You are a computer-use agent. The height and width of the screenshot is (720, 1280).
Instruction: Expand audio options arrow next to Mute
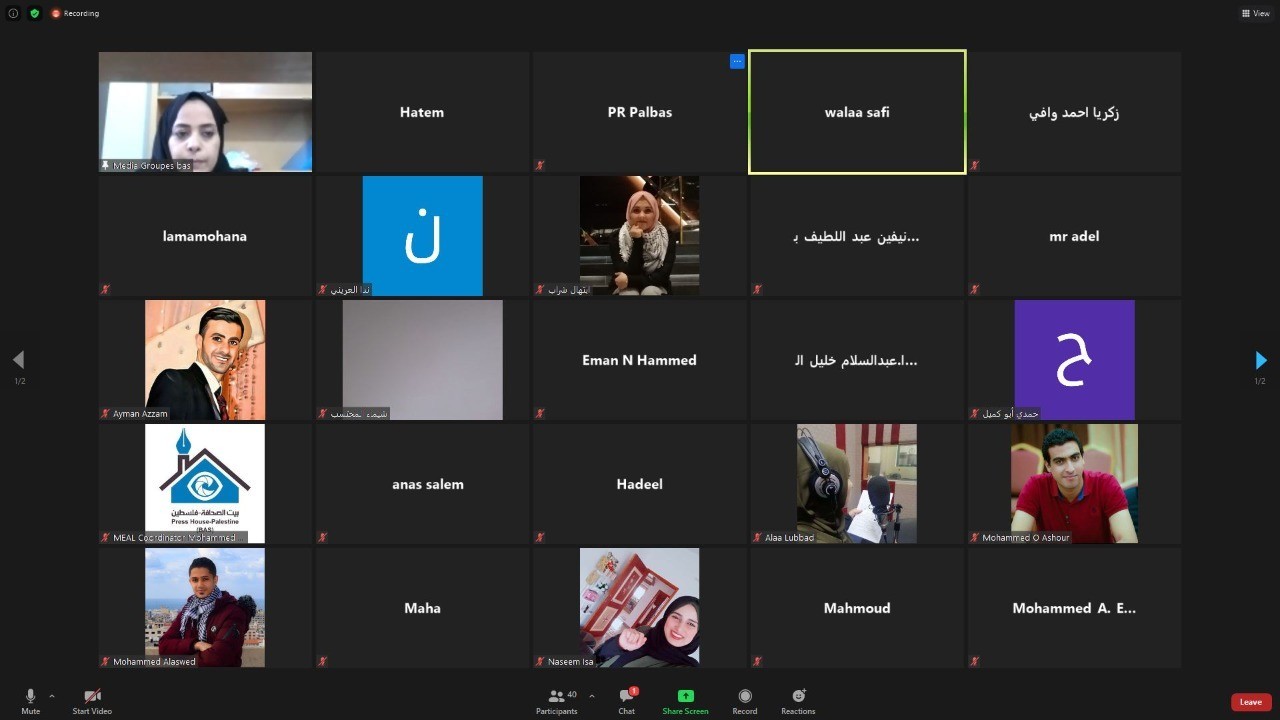point(52,696)
